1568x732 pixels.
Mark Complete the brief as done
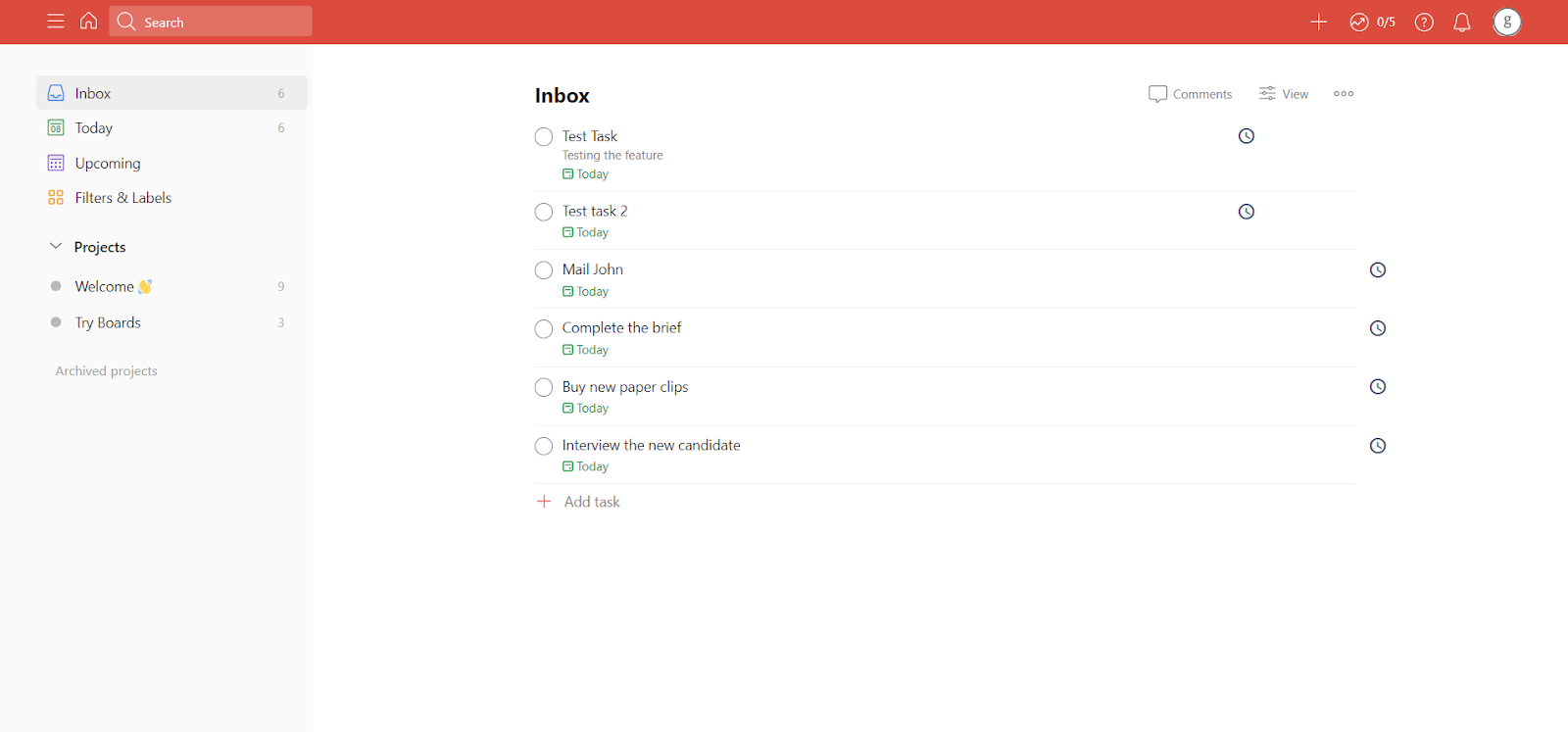544,329
